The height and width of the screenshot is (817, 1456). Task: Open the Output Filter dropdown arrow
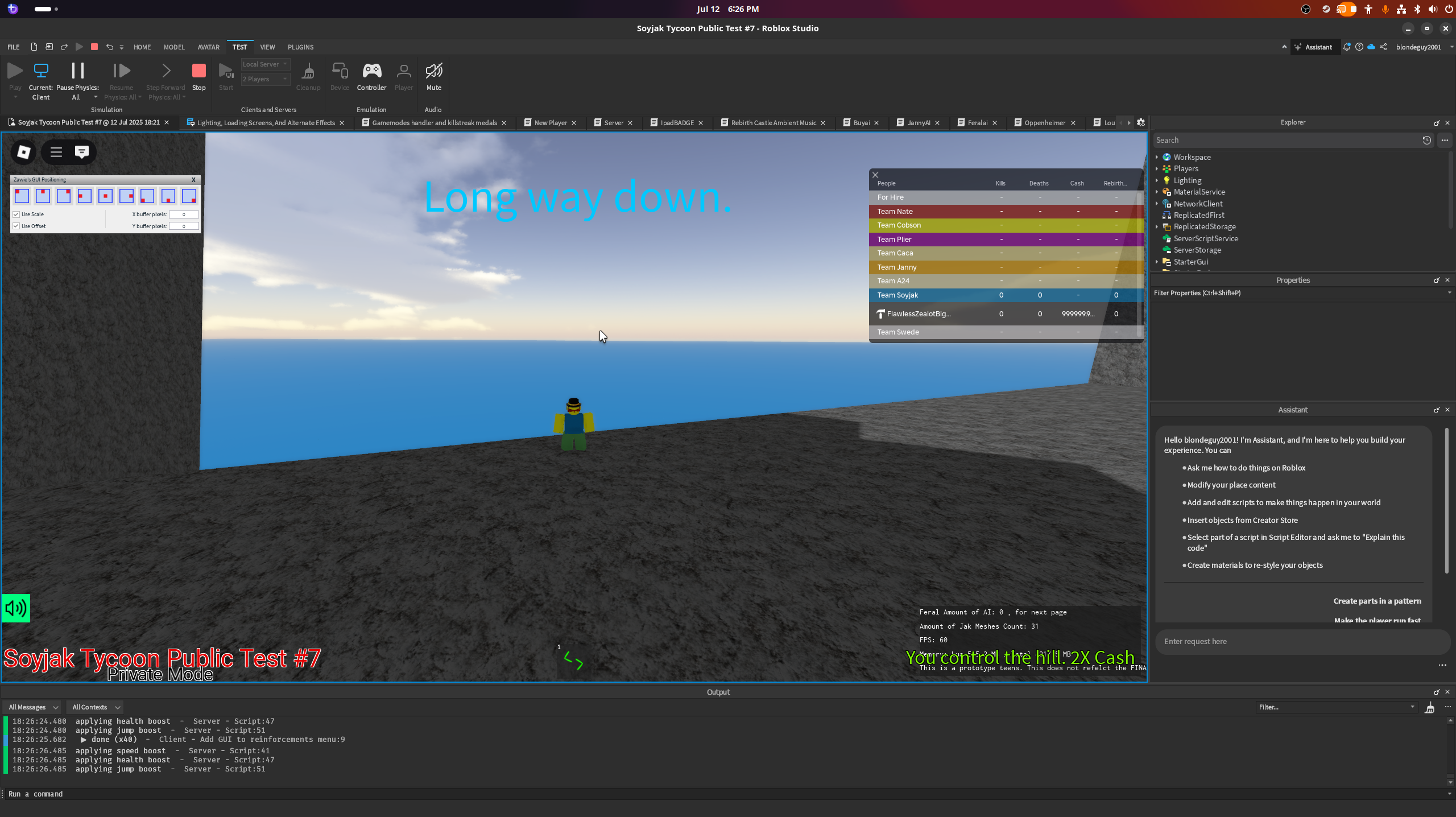(x=1413, y=707)
